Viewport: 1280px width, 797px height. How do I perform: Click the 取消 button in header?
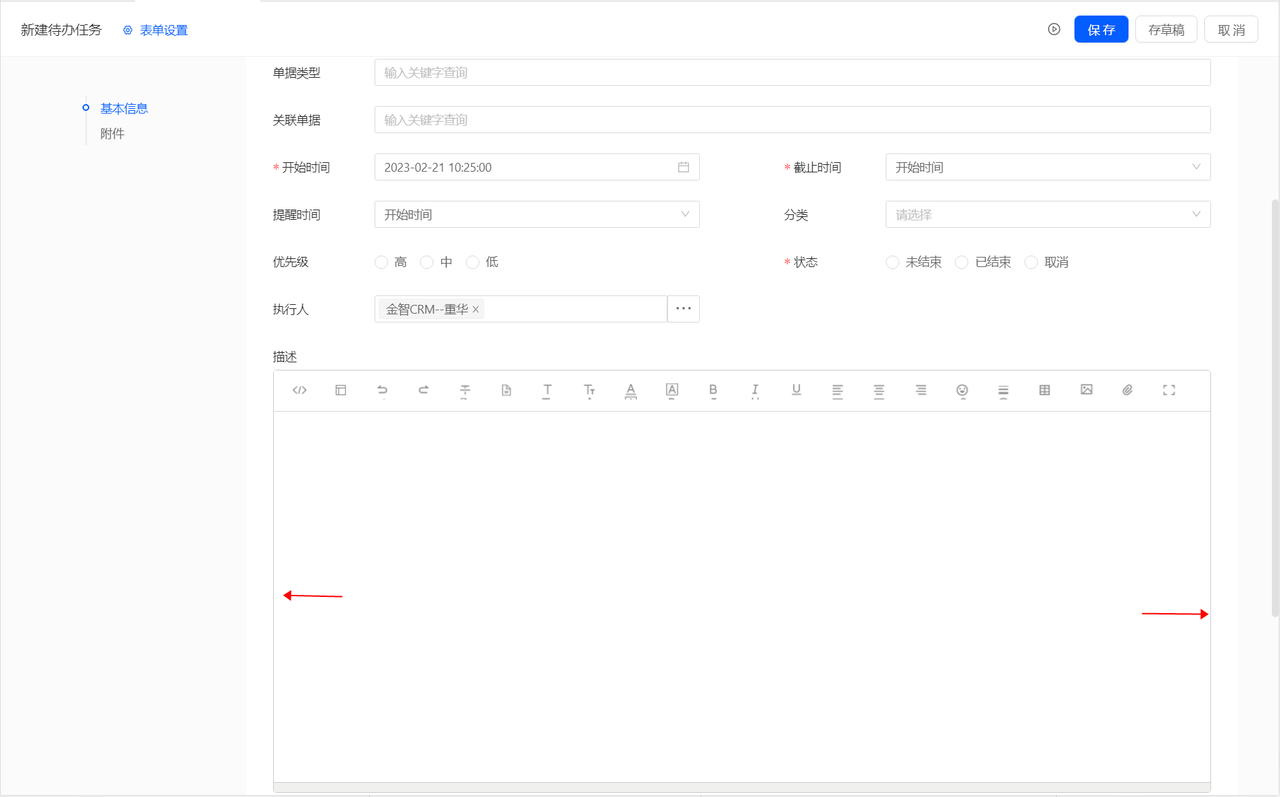point(1231,29)
